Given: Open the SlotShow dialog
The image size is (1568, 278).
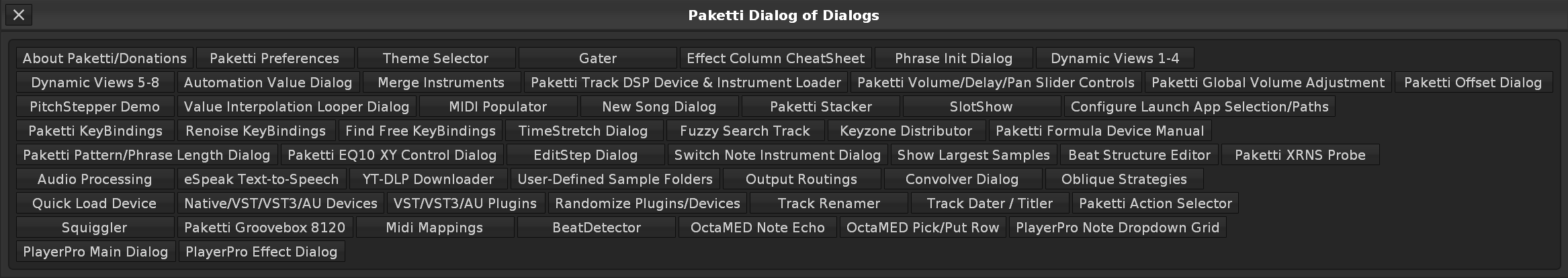Looking at the screenshot, I should click(981, 107).
